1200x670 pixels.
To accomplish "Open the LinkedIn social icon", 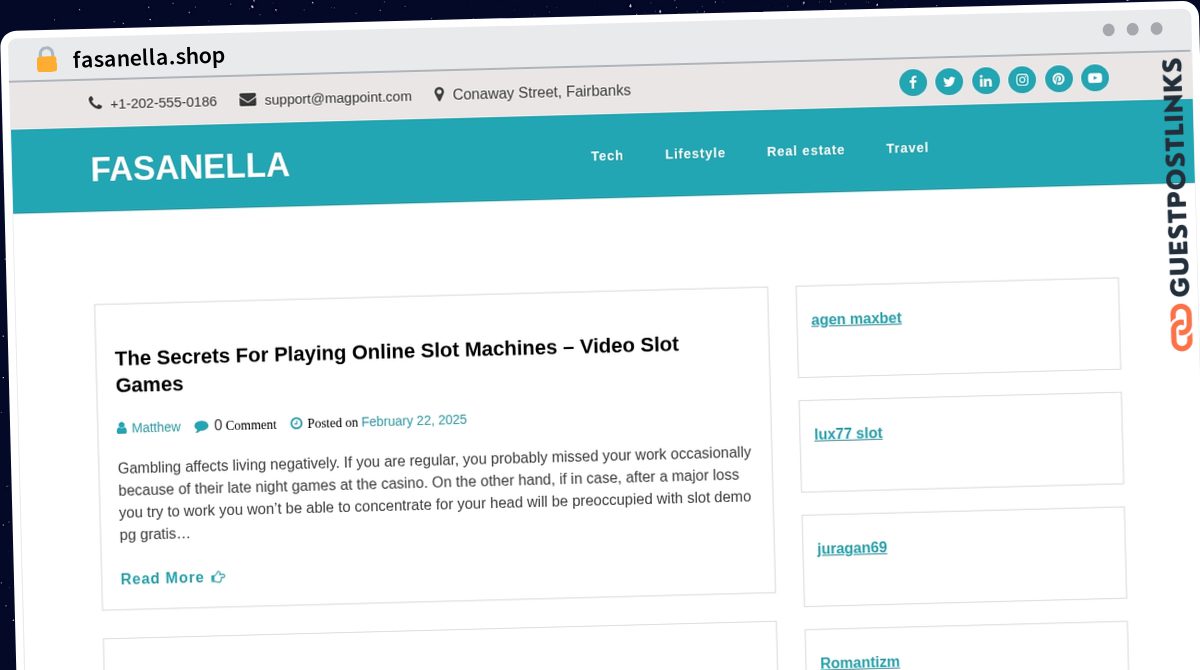I will (986, 80).
